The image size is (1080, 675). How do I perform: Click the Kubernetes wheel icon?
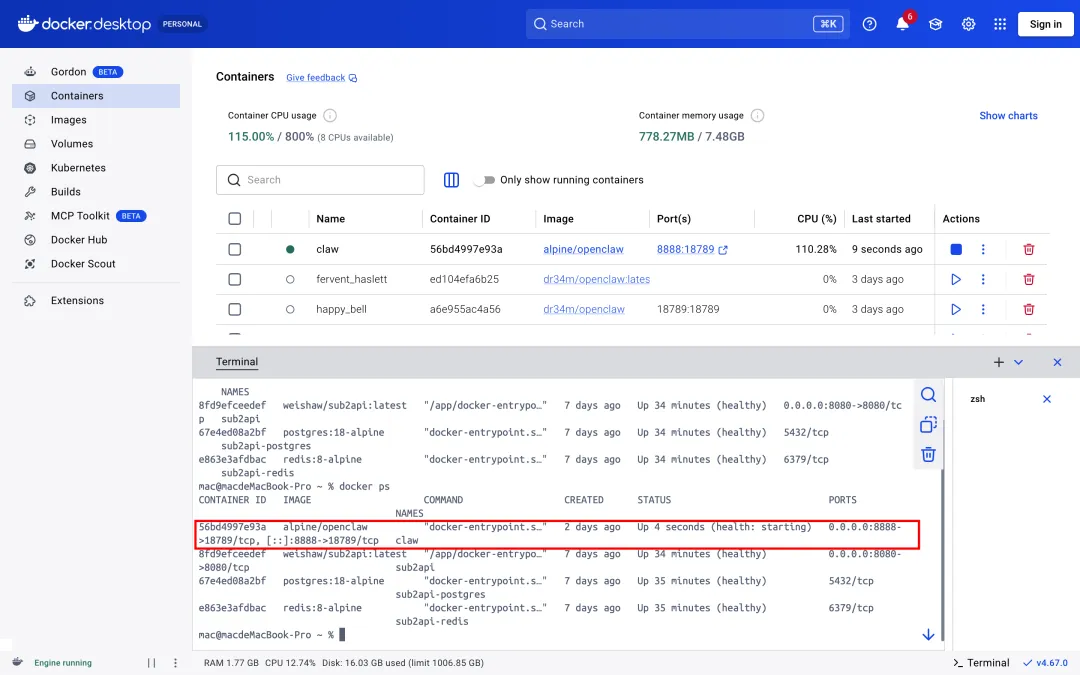pyautogui.click(x=30, y=168)
